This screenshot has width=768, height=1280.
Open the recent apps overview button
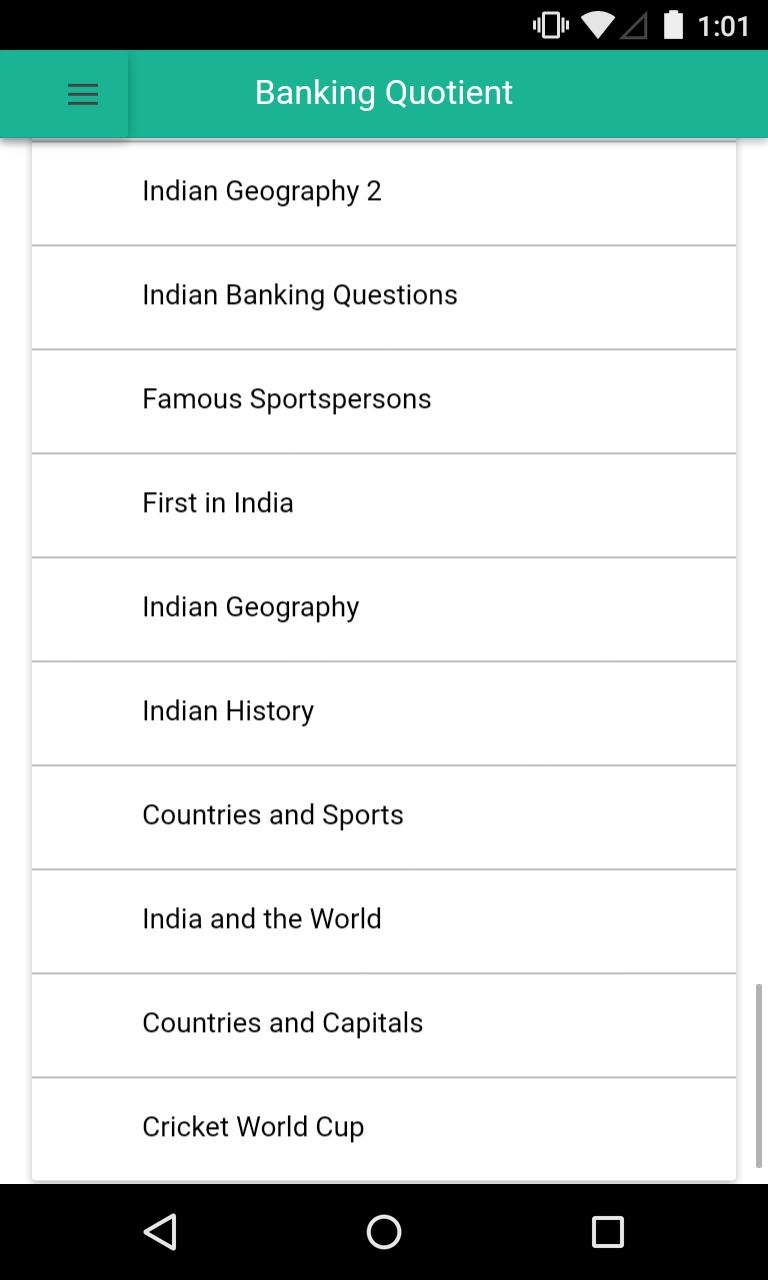tap(607, 1232)
